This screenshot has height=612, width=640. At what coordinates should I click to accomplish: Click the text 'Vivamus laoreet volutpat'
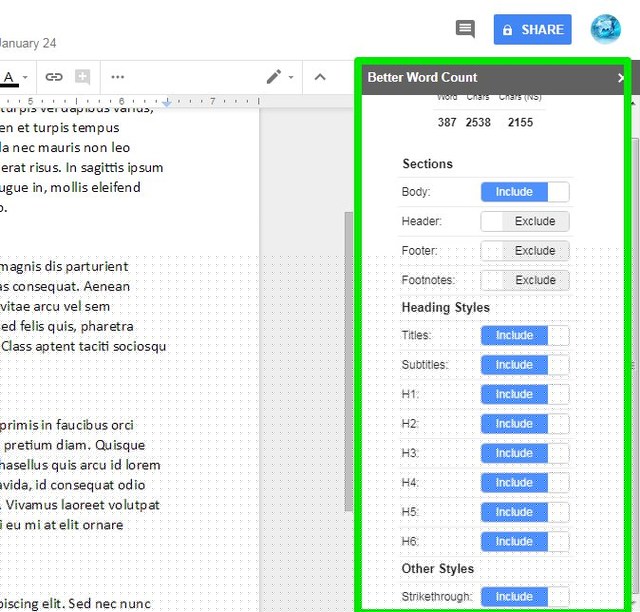point(82,505)
